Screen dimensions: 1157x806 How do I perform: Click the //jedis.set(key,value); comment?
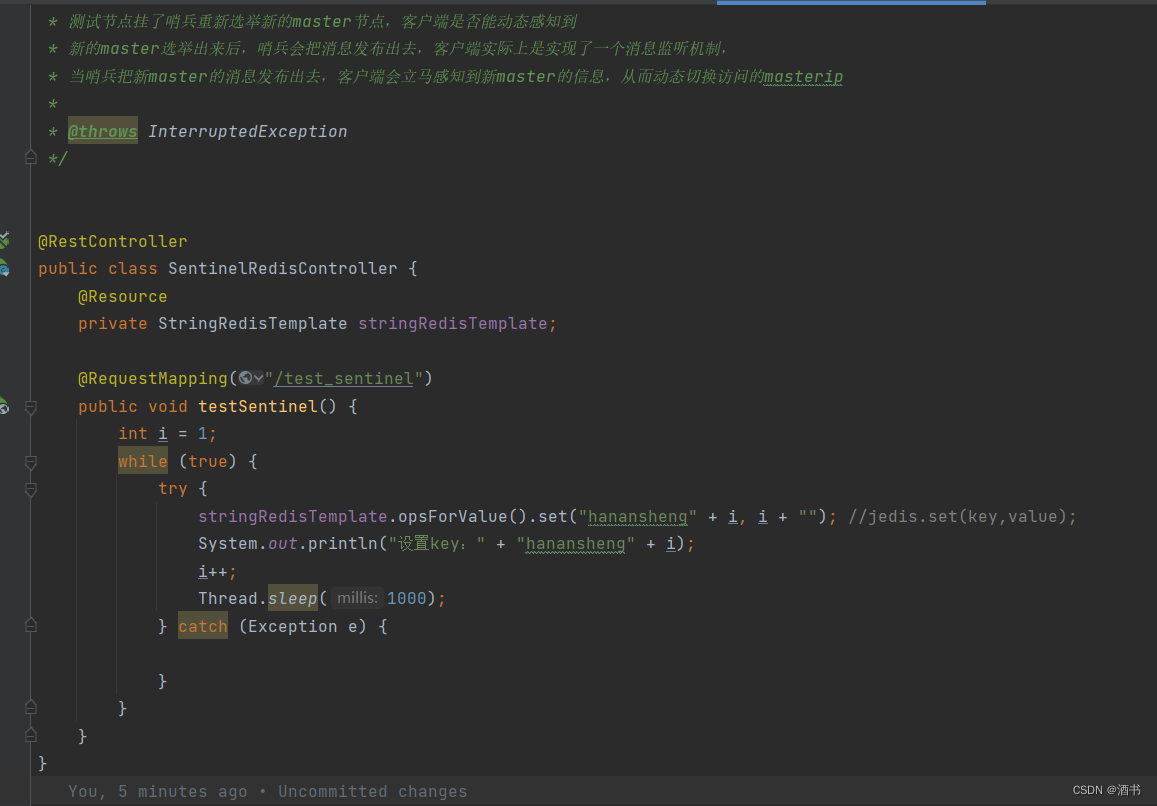(962, 516)
